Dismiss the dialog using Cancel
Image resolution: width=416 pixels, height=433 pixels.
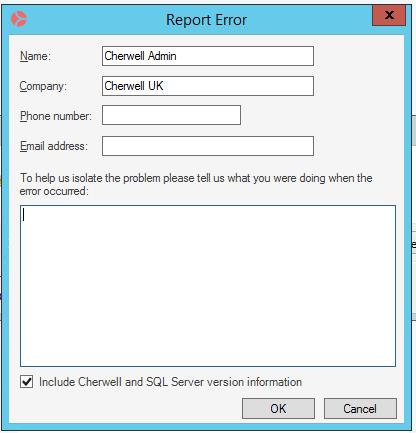pyautogui.click(x=360, y=408)
